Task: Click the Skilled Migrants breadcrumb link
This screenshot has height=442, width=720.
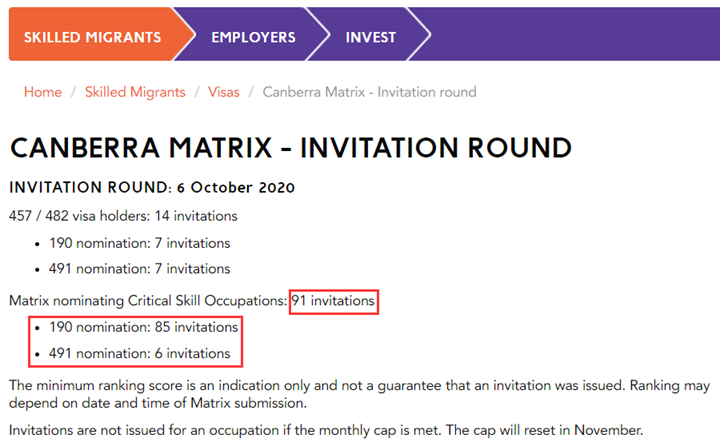Action: tap(135, 92)
